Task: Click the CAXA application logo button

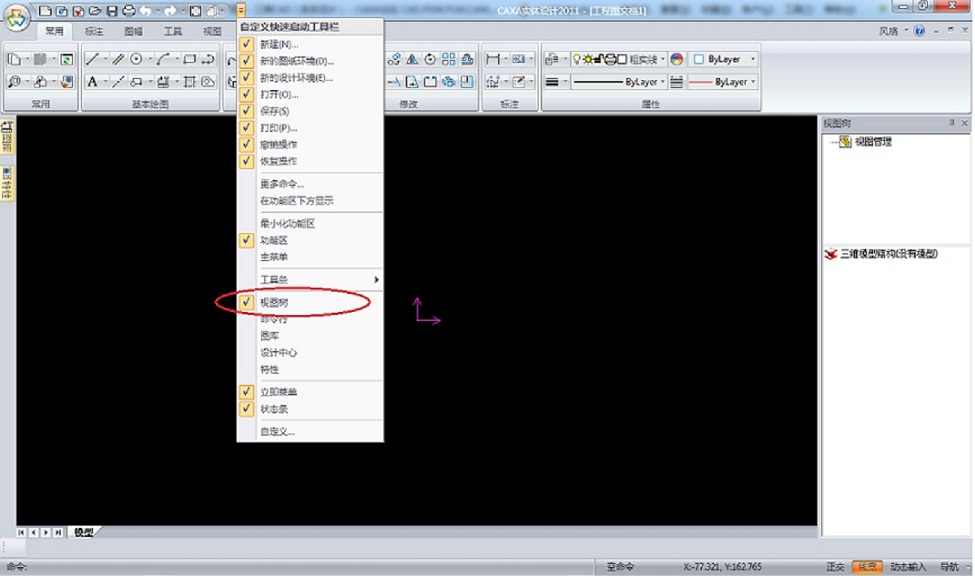Action: pyautogui.click(x=17, y=17)
